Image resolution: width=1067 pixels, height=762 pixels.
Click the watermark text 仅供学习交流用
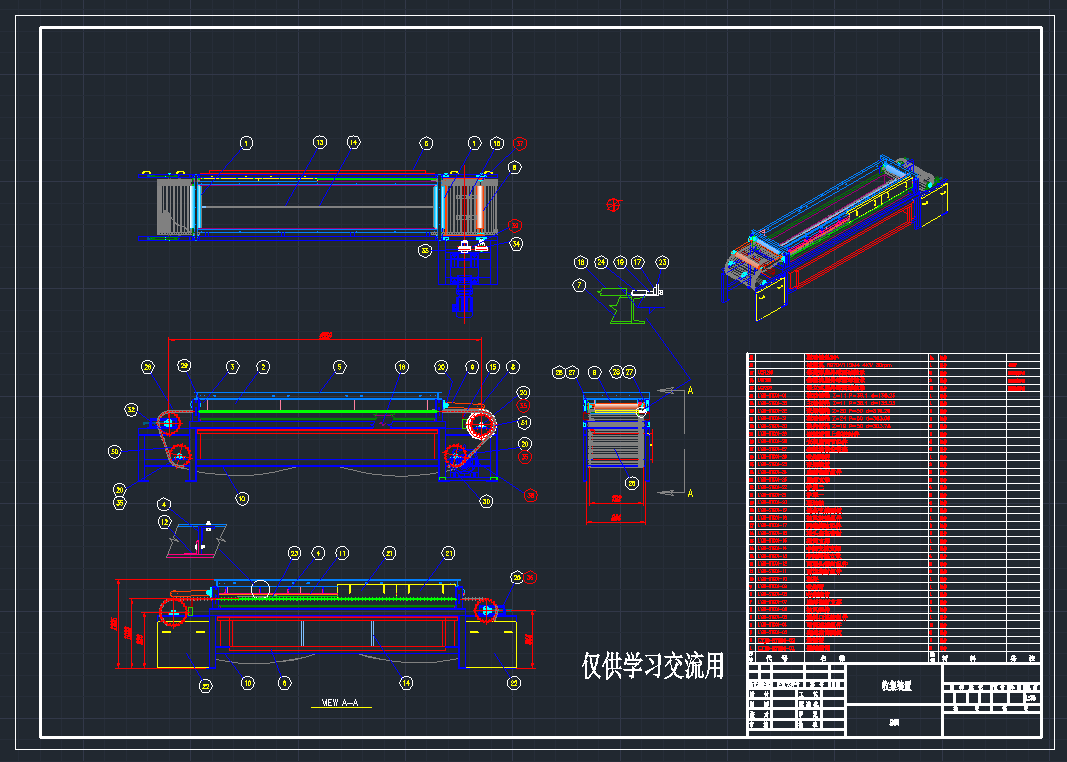[x=652, y=663]
